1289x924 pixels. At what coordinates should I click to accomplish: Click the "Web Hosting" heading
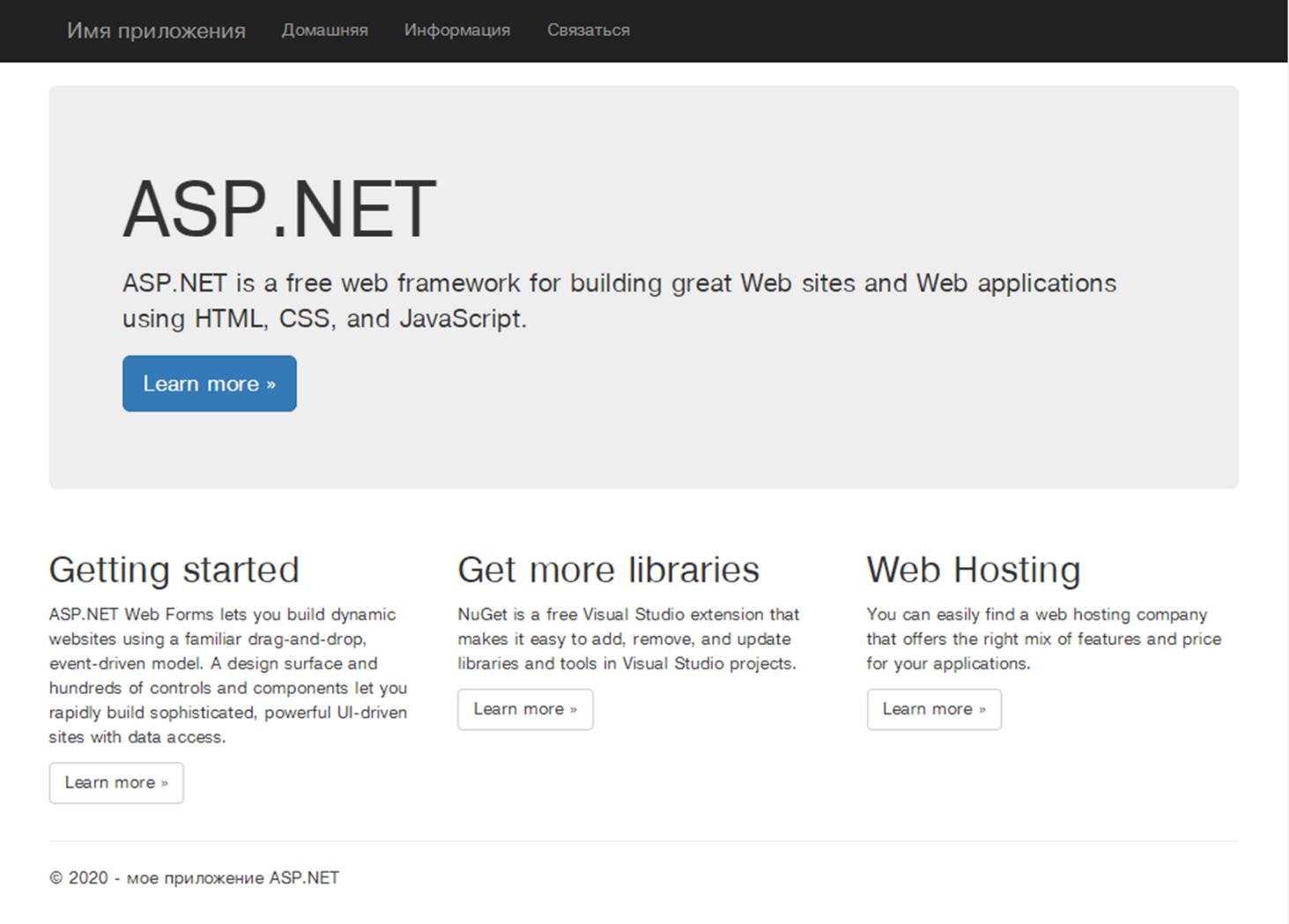974,570
